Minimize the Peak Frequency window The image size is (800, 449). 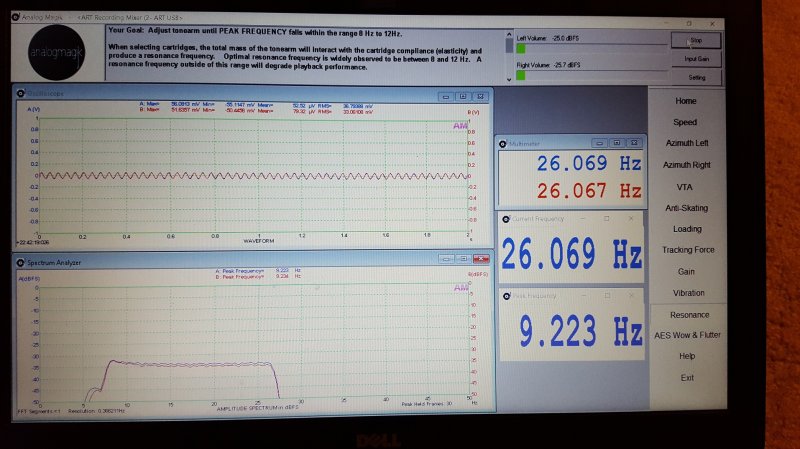tap(583, 295)
